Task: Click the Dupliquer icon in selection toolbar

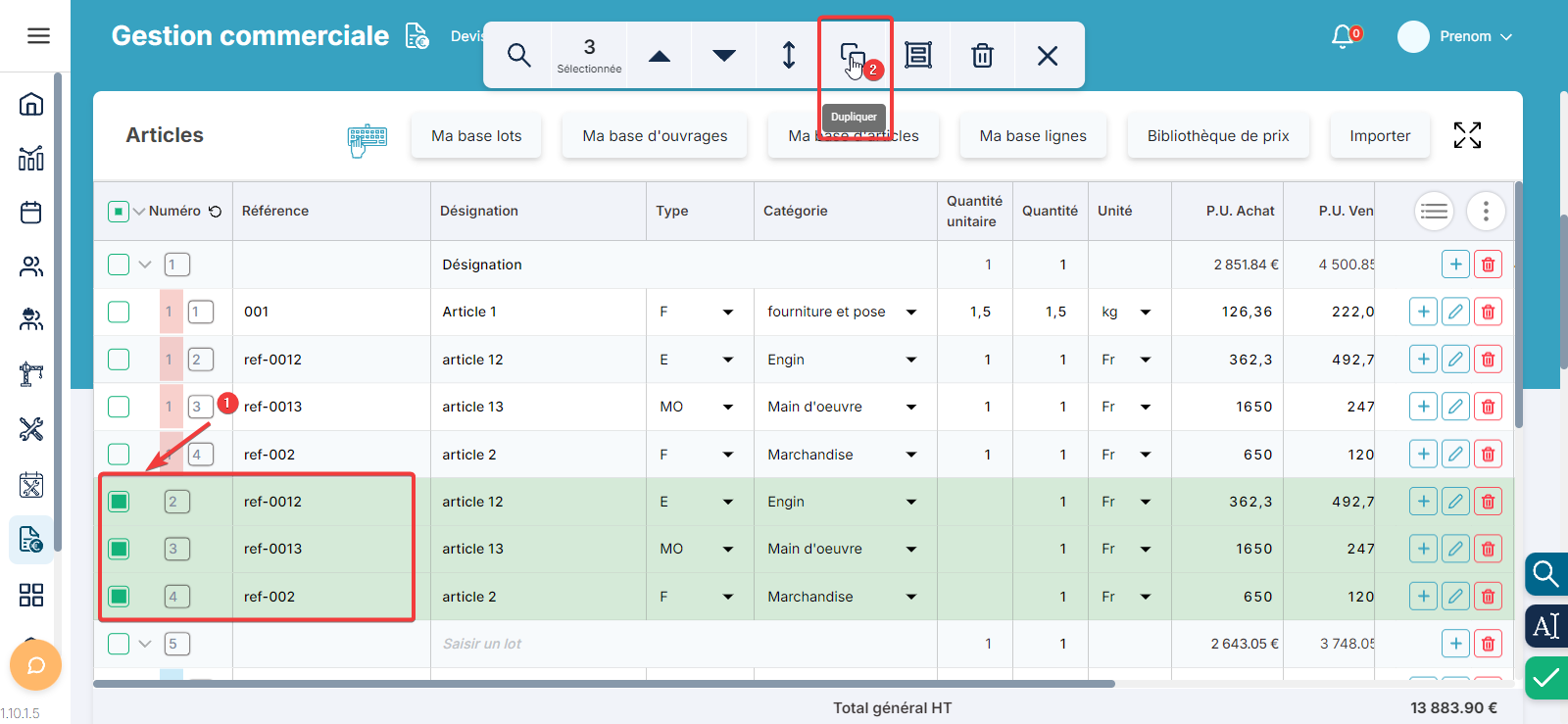Action: [852, 55]
